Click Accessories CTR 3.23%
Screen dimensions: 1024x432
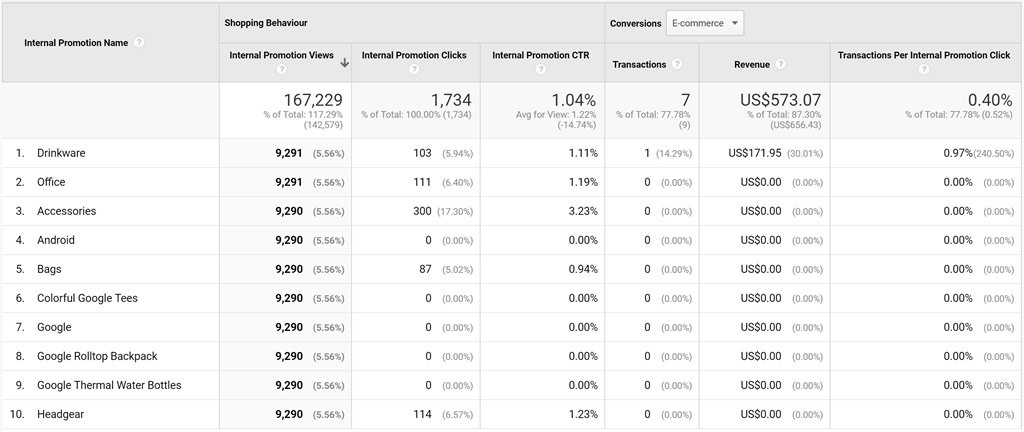point(583,211)
